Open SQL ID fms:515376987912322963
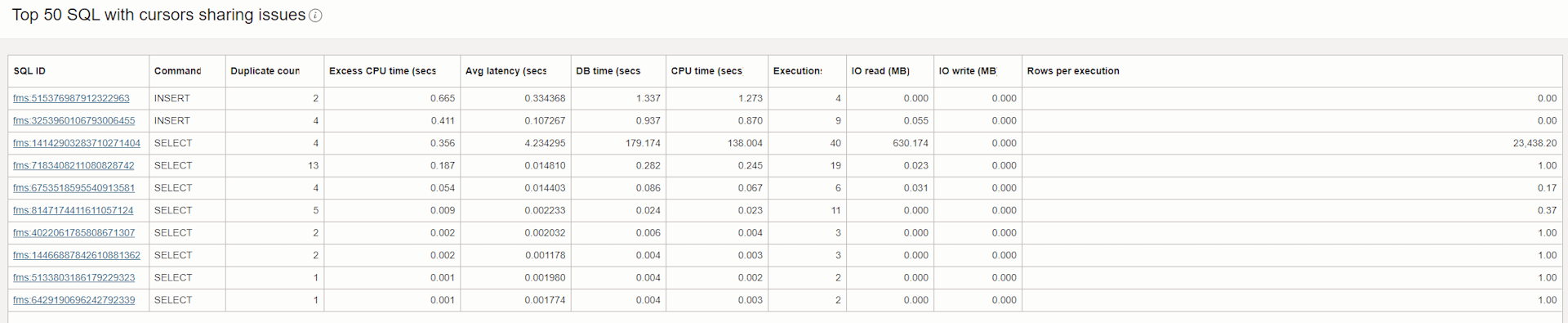The image size is (1568, 323). tap(71, 98)
